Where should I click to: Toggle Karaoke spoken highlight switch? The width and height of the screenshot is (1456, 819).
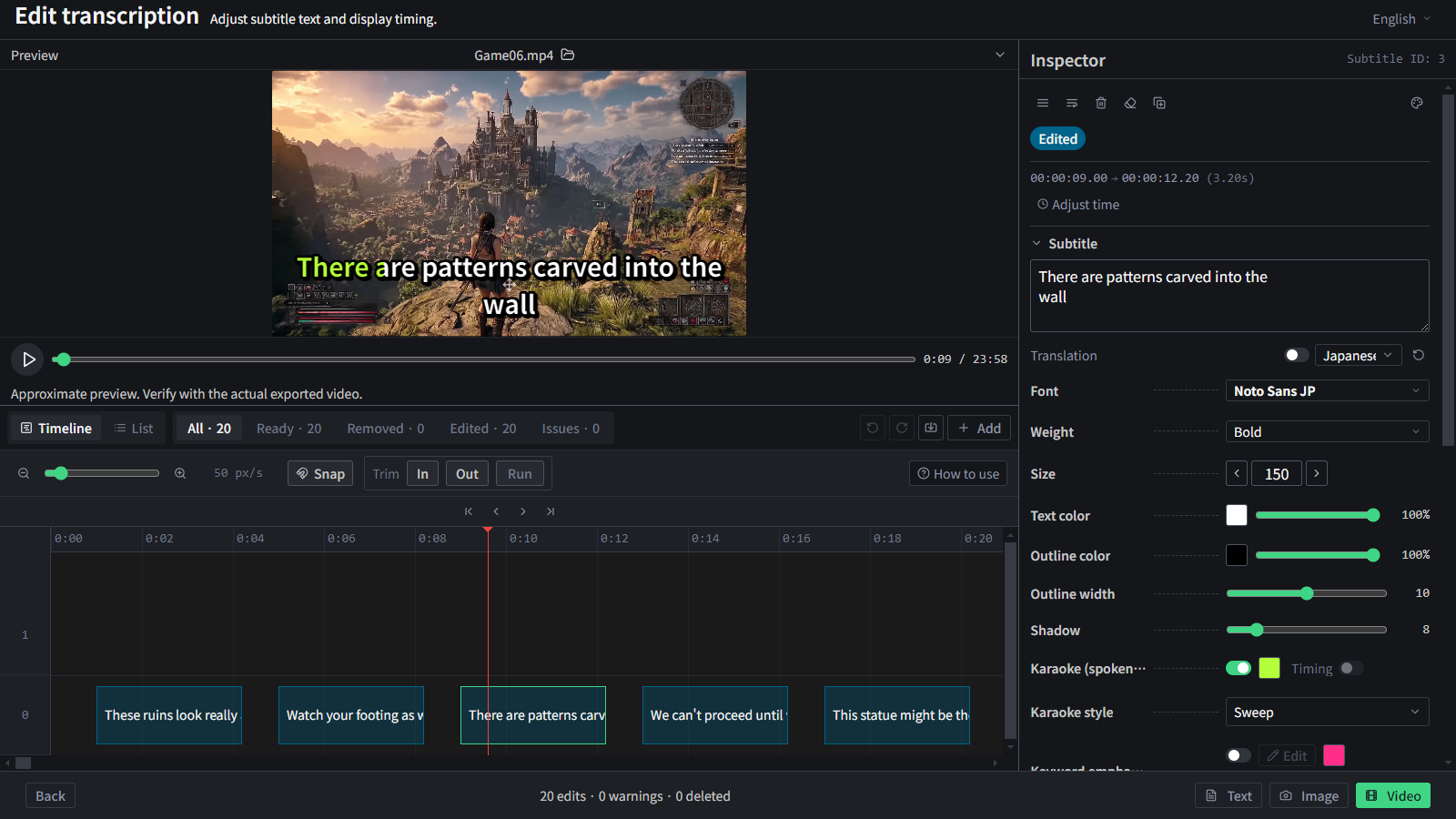click(x=1239, y=668)
